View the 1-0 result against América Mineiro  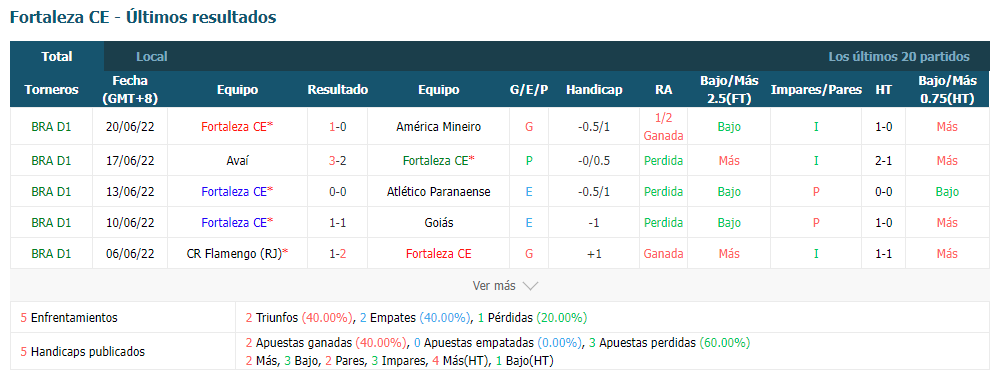coord(337,127)
